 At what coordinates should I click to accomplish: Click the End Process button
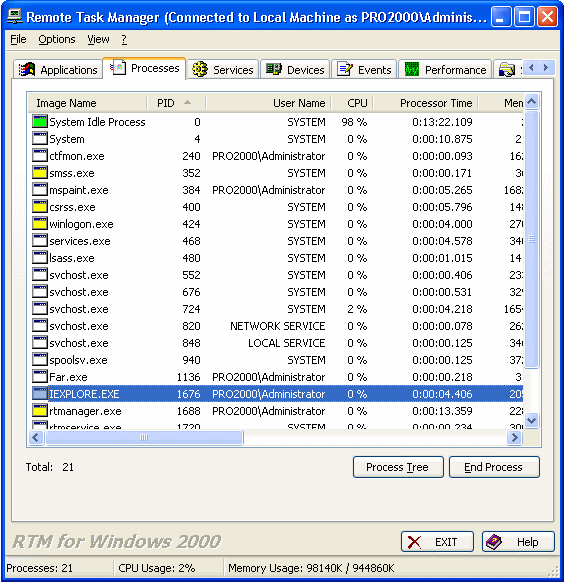click(x=494, y=467)
